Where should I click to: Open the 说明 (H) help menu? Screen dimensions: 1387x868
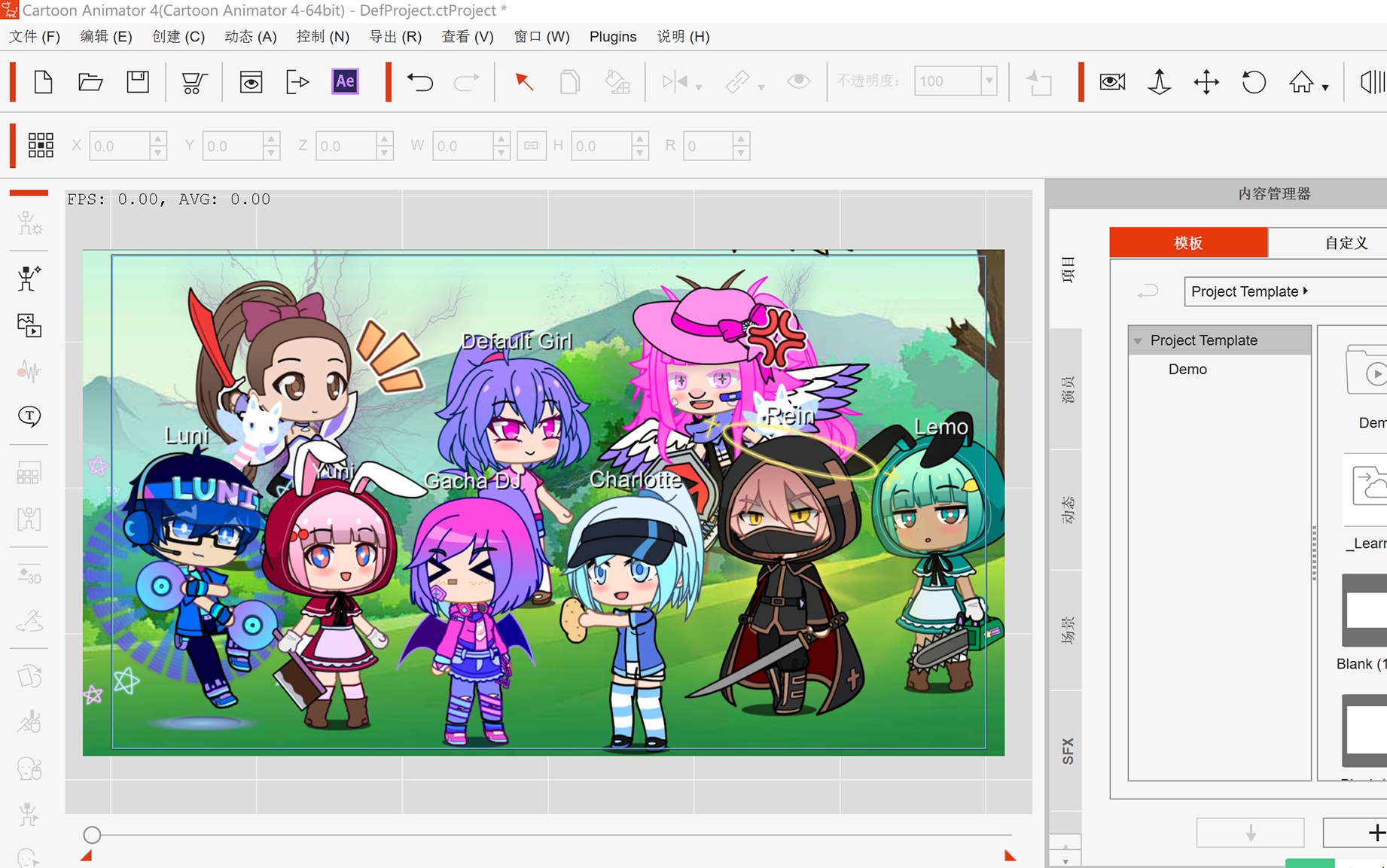683,36
